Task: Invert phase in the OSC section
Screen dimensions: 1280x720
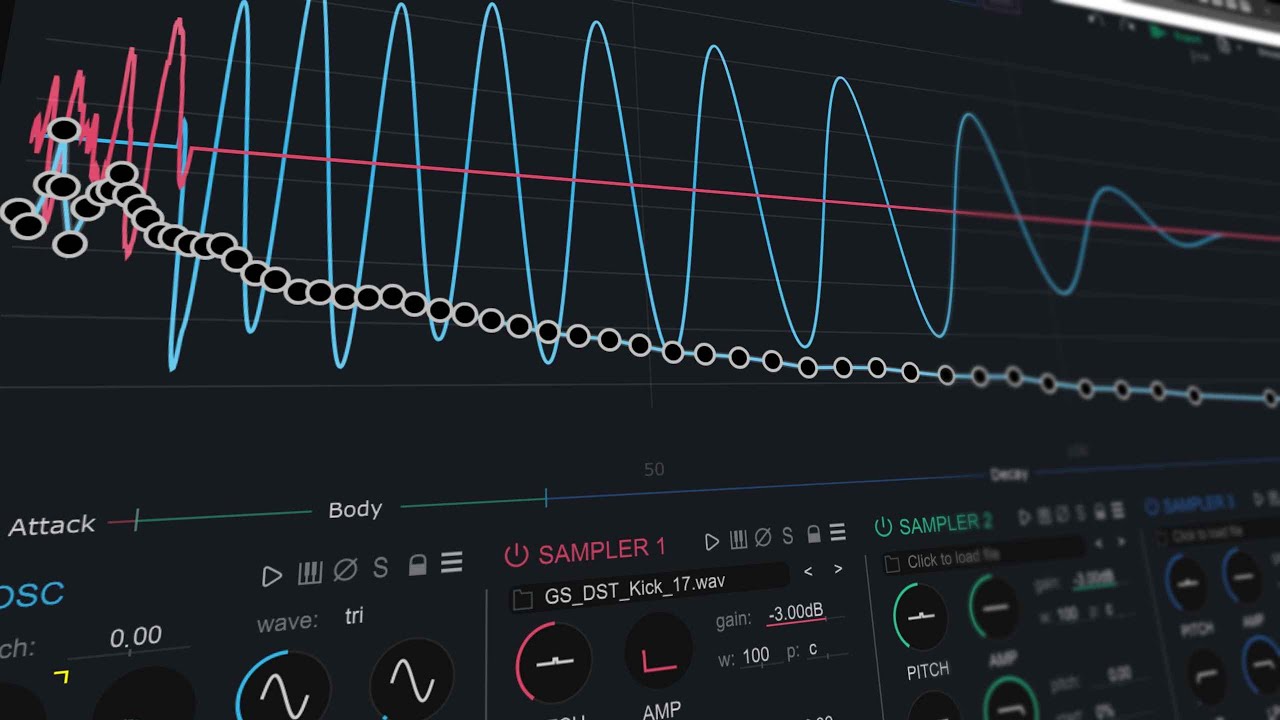Action: 345,571
